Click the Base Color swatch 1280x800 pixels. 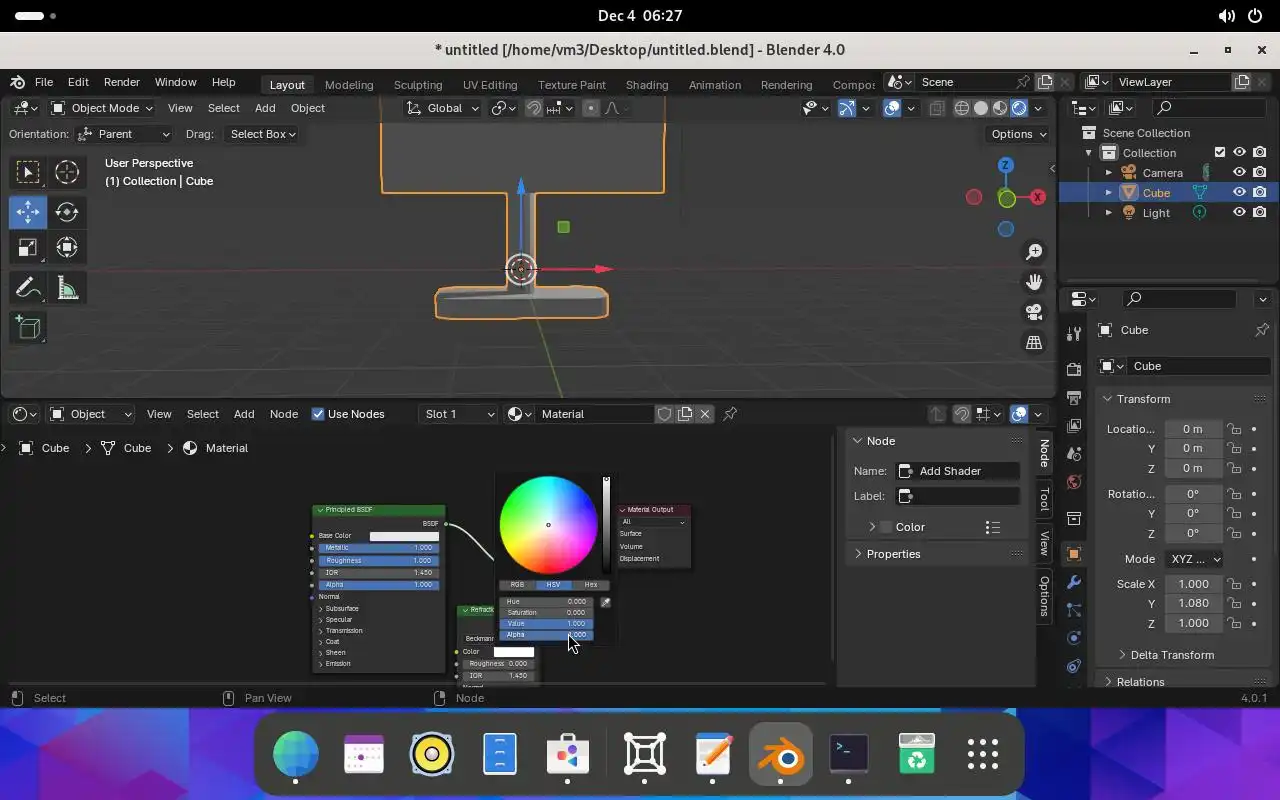[404, 536]
